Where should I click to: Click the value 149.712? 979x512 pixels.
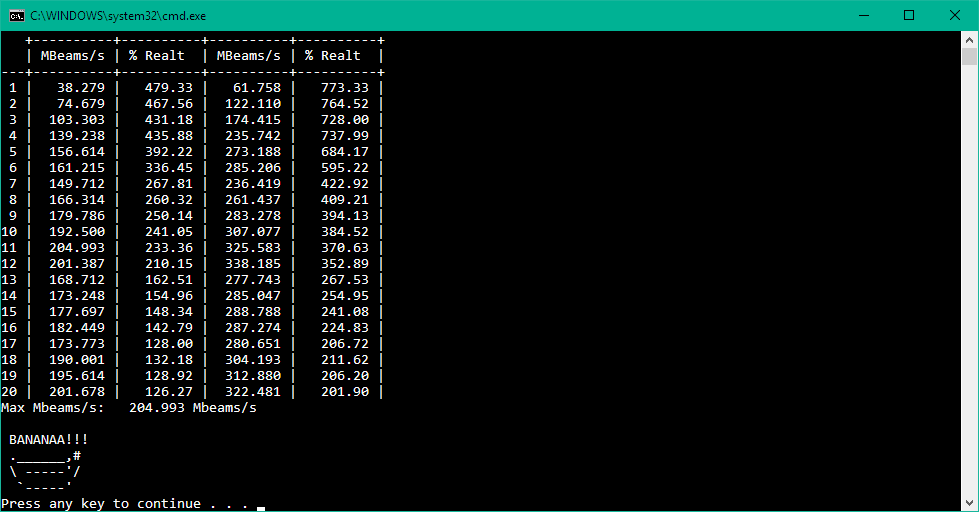77,184
